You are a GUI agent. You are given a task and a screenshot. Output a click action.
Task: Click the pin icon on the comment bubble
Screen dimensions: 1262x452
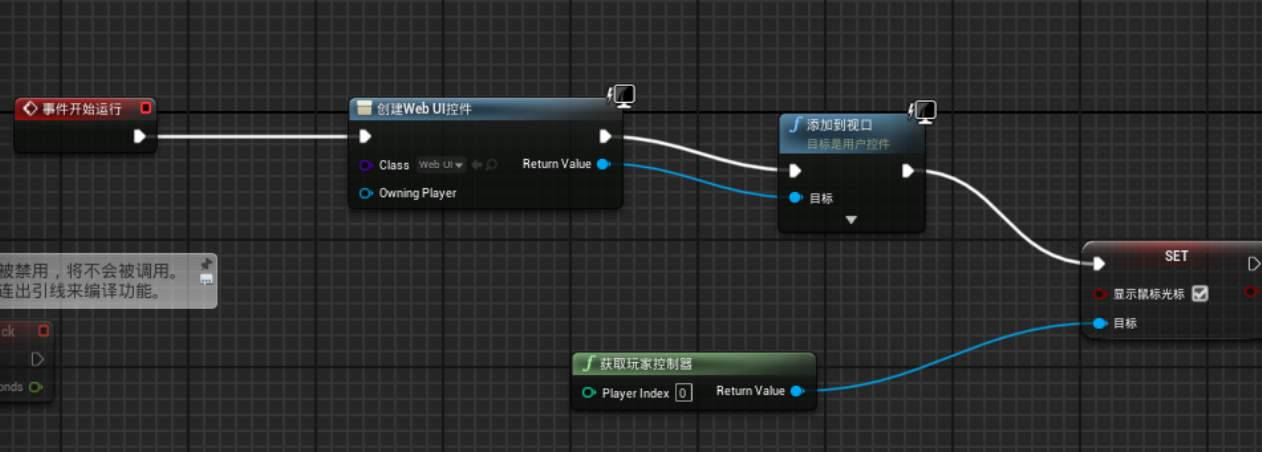click(206, 264)
